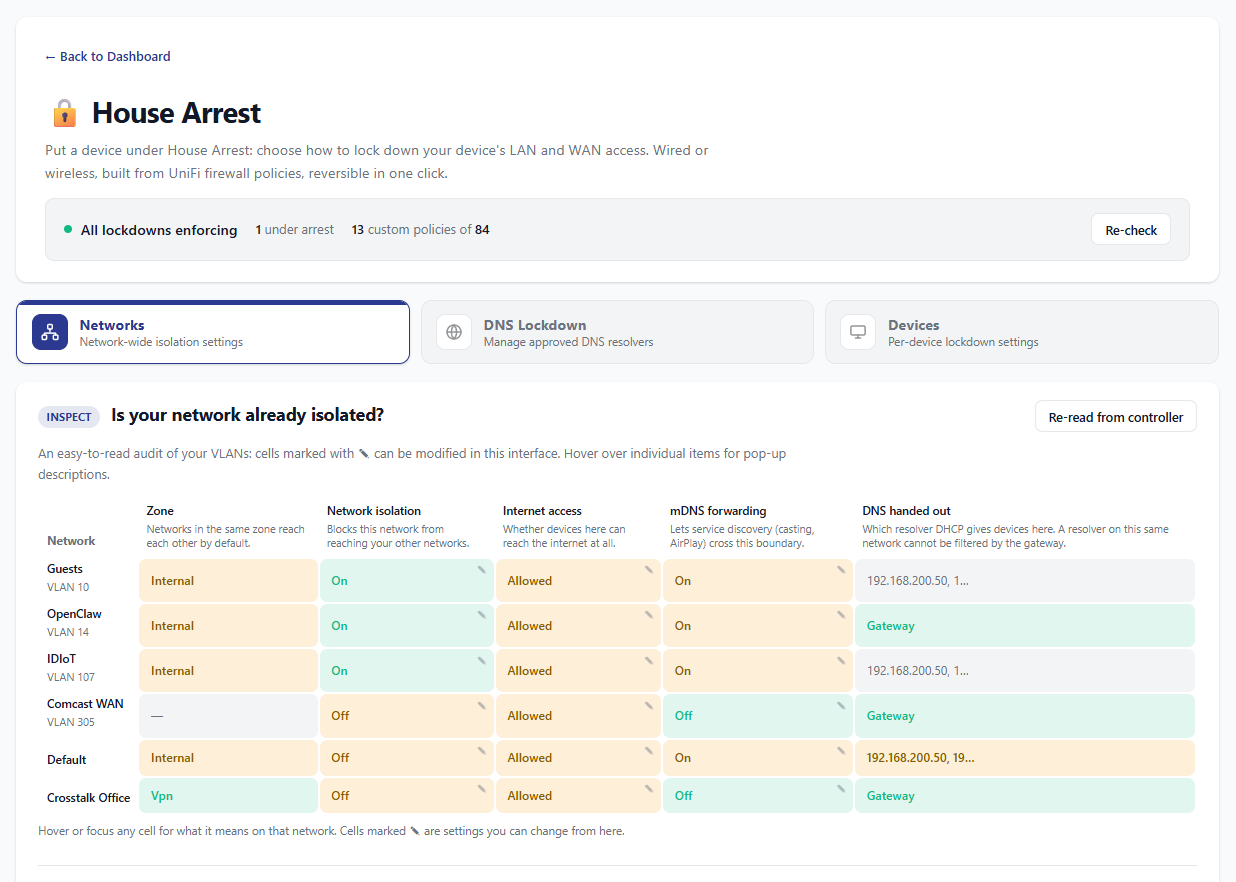
Task: Toggle Crosstalk Office Network isolation Off cell
Action: coord(406,796)
